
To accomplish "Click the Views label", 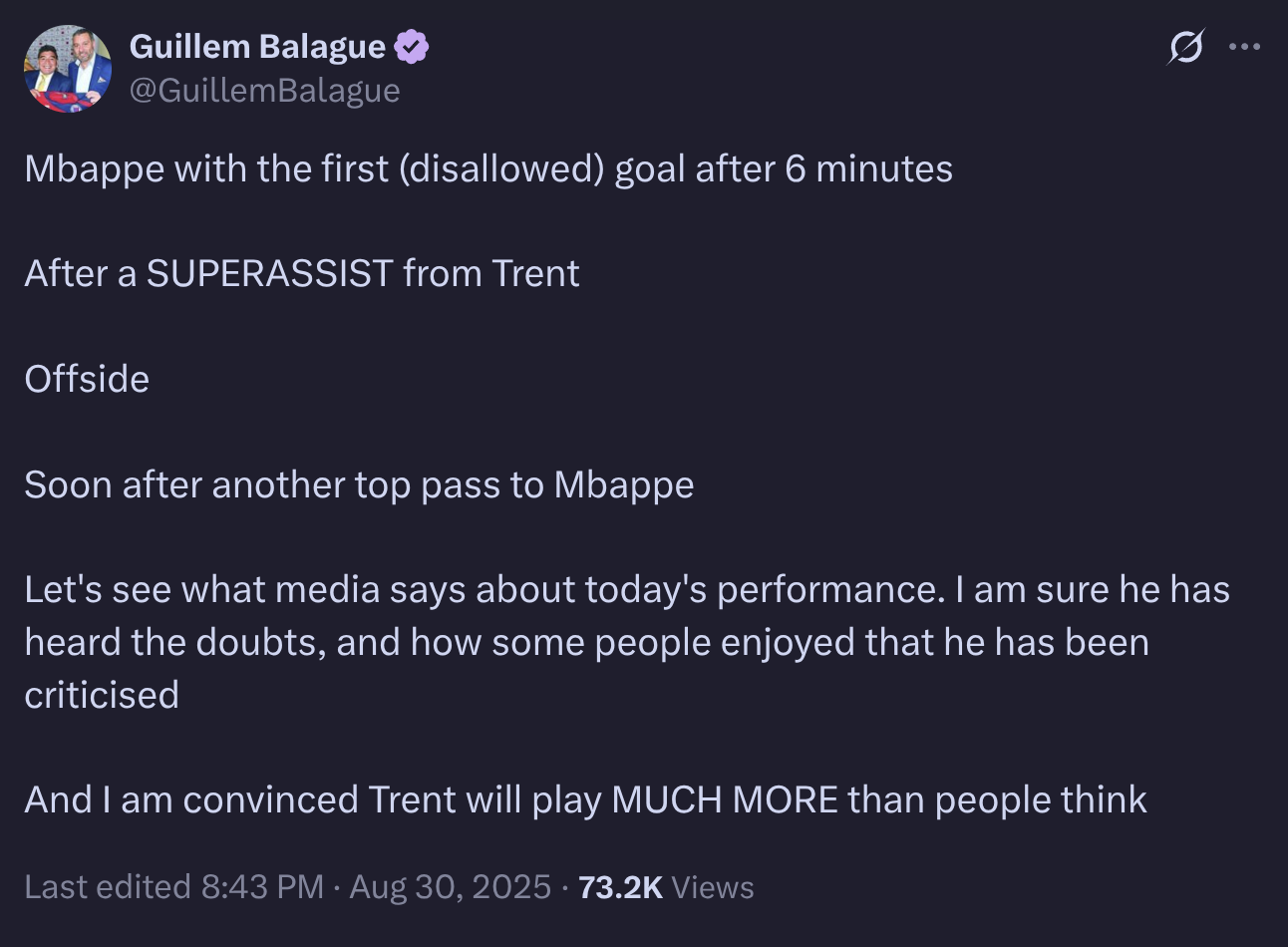I will 713,887.
